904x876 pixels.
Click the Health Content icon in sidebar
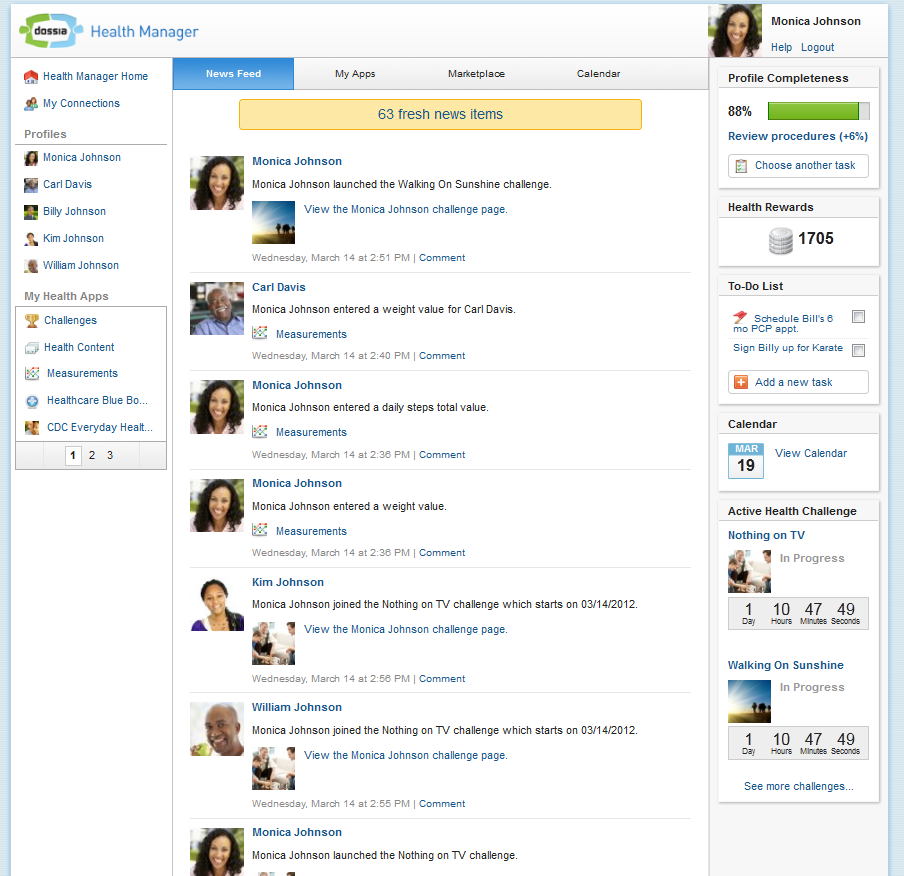pyautogui.click(x=32, y=348)
